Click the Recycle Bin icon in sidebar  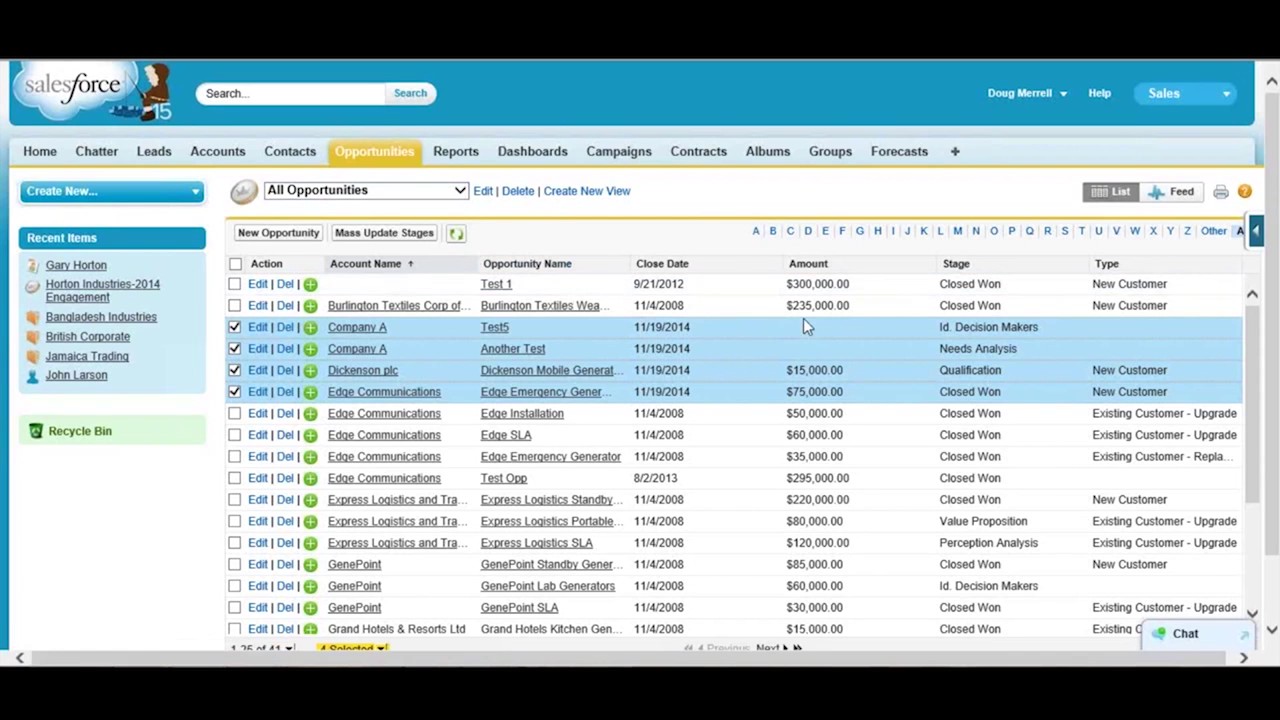point(36,431)
